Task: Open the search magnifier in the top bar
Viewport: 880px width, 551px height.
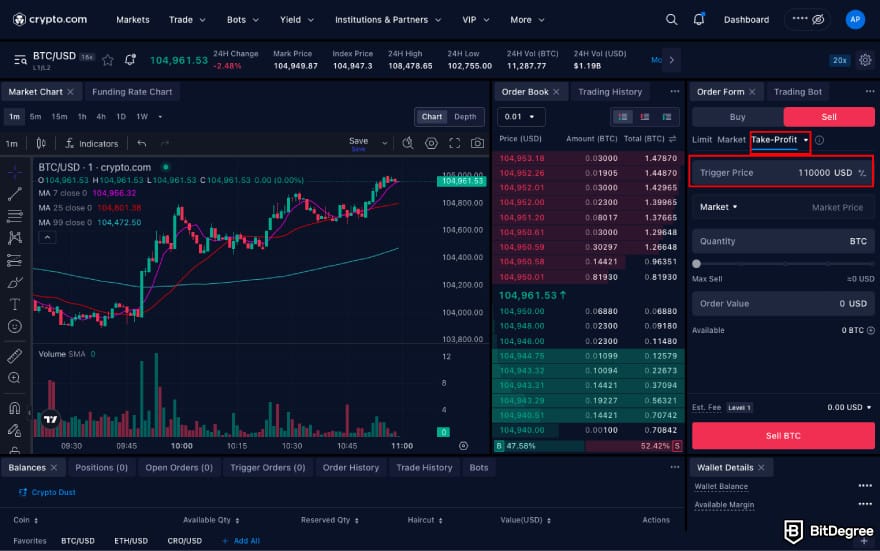Action: point(671,20)
